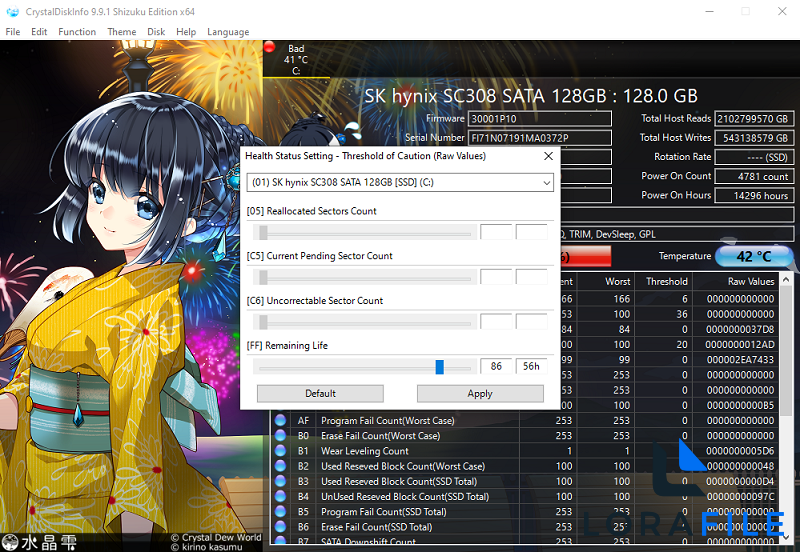Click the status orb in the B3 row

280,481
